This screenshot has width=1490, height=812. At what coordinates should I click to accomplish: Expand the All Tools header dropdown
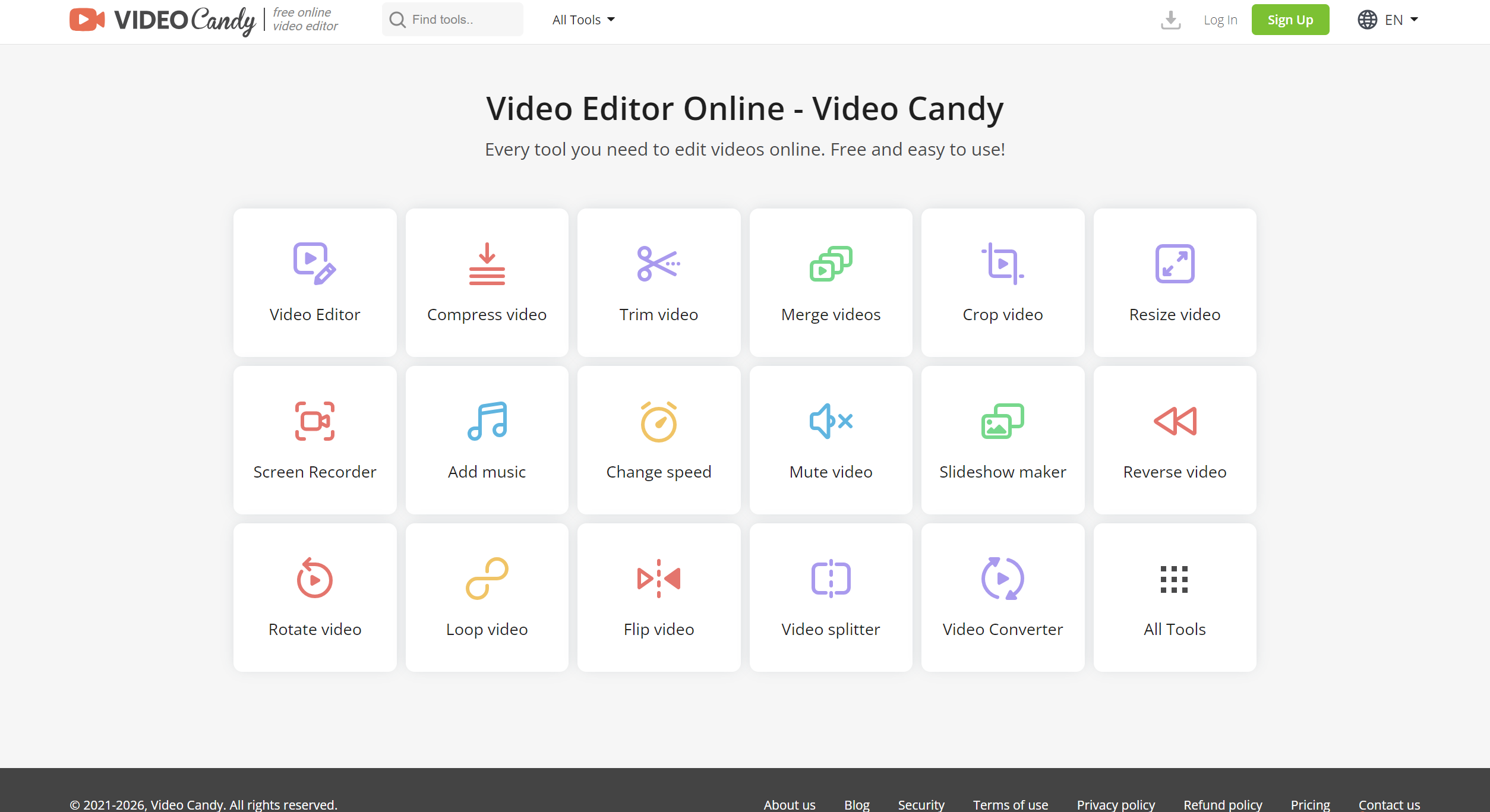pos(583,20)
